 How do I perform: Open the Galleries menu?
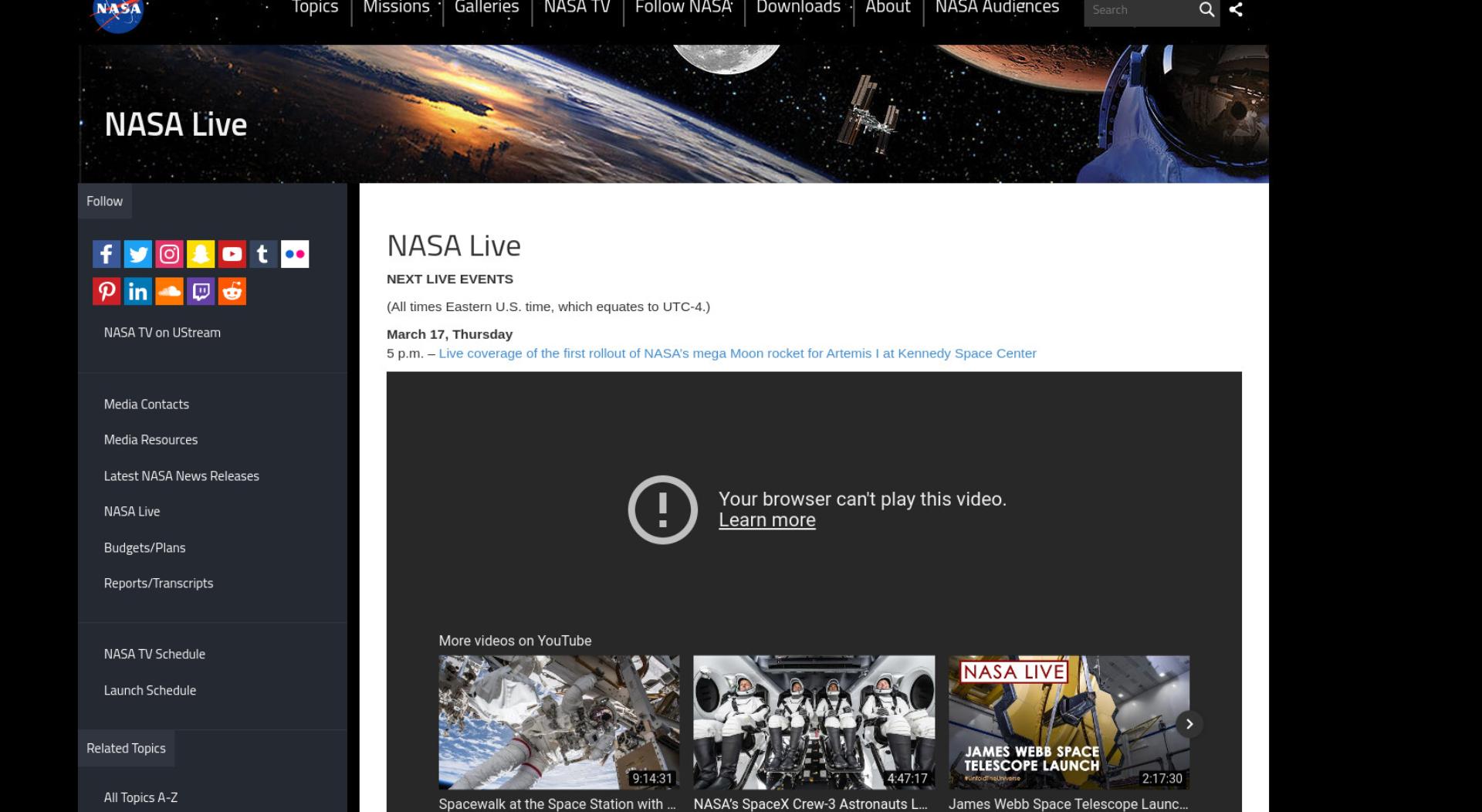pyautogui.click(x=487, y=8)
